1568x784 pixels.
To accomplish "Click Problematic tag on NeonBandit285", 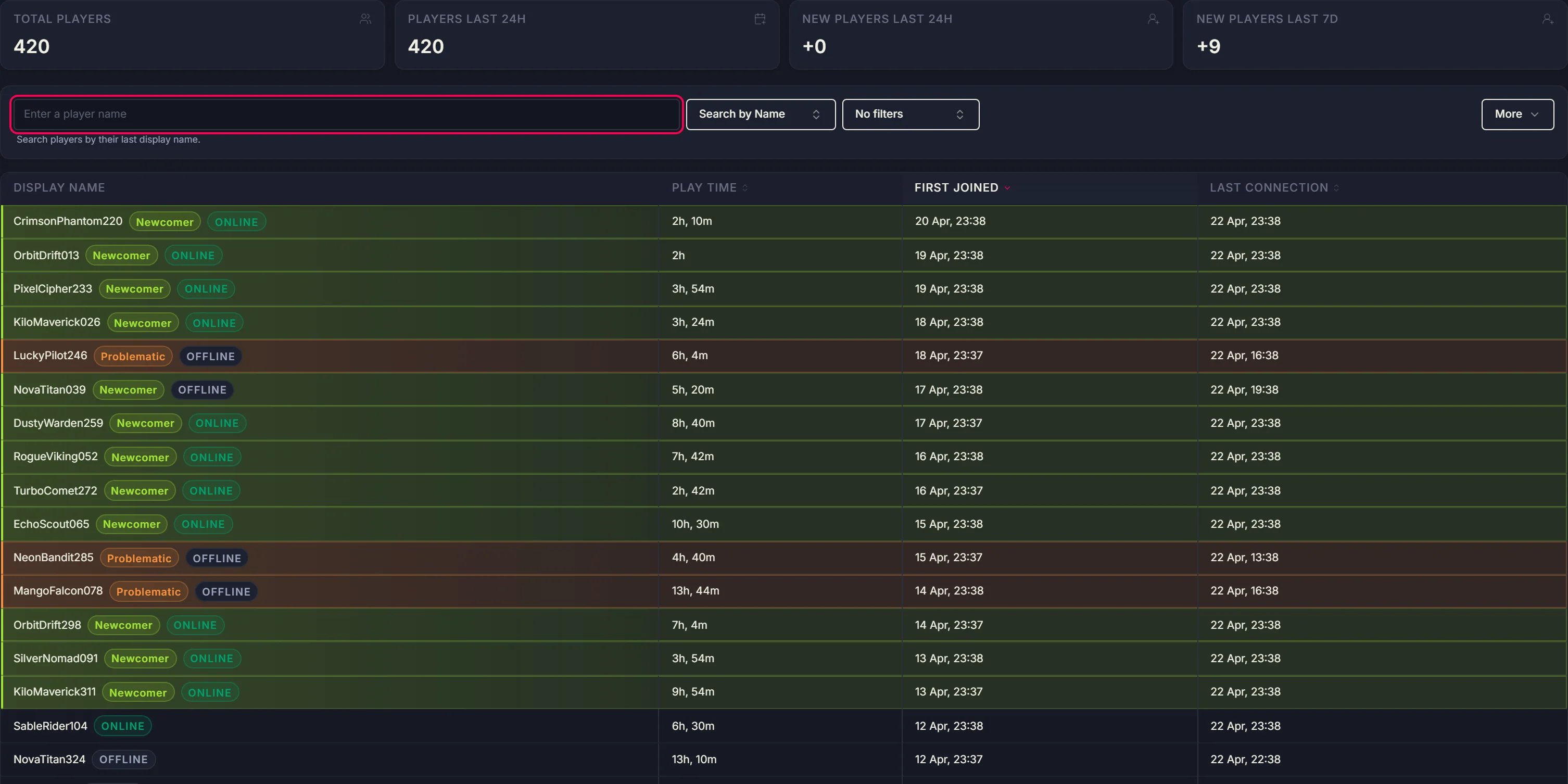I will (x=140, y=558).
